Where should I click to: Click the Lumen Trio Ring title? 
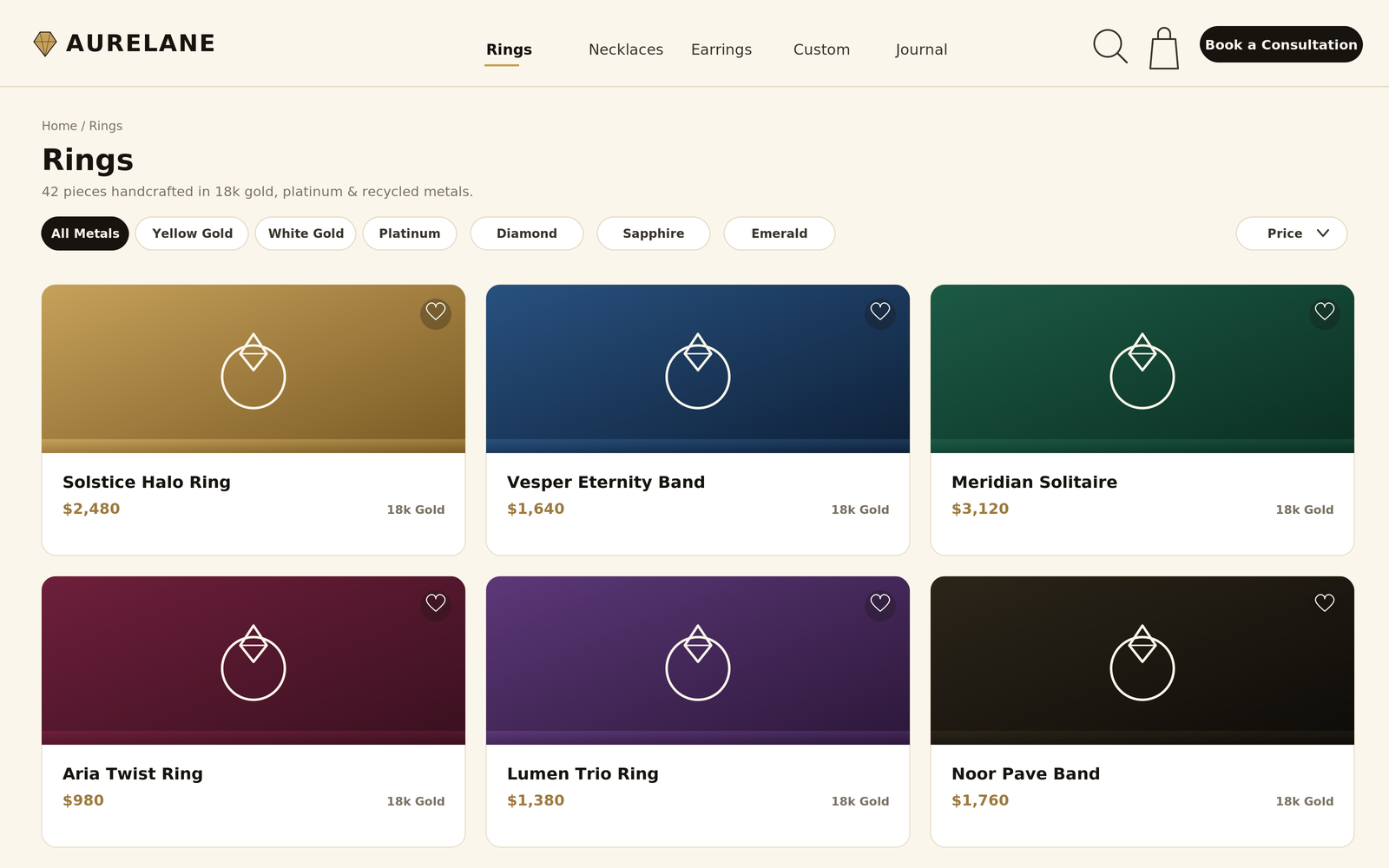(583, 773)
